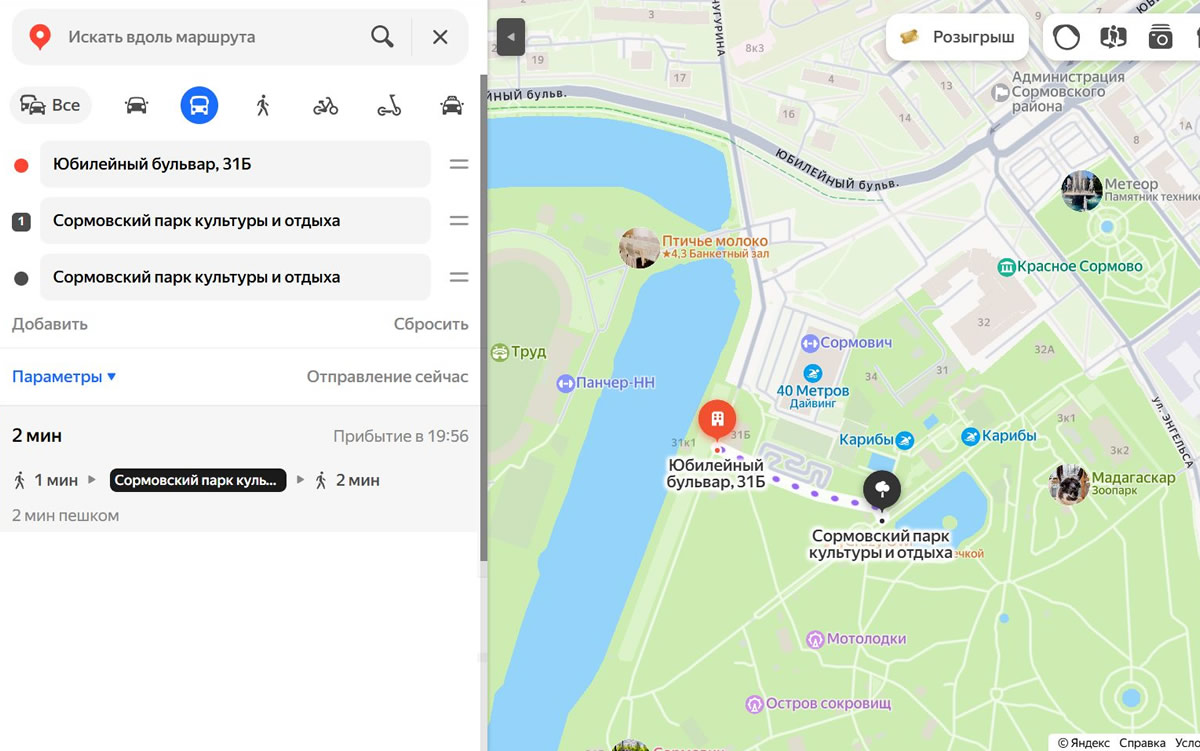Click the search magnifier icon

(382, 37)
